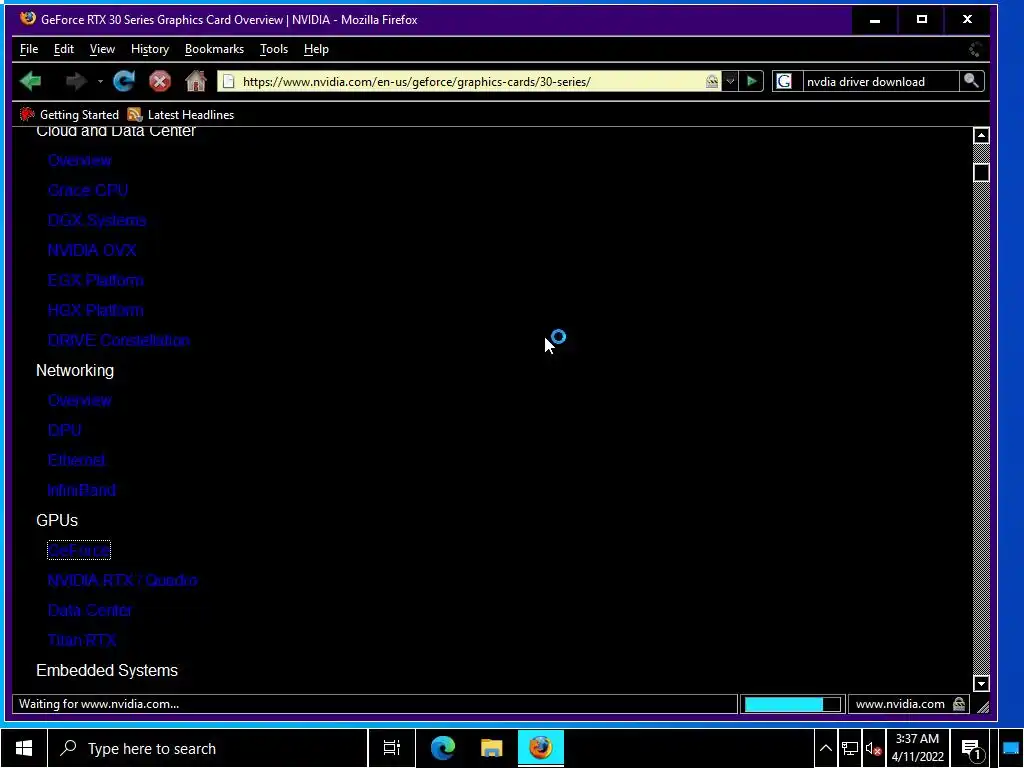Image resolution: width=1024 pixels, height=768 pixels.
Task: Open the back/forward history dropdown arrow
Action: pos(100,82)
